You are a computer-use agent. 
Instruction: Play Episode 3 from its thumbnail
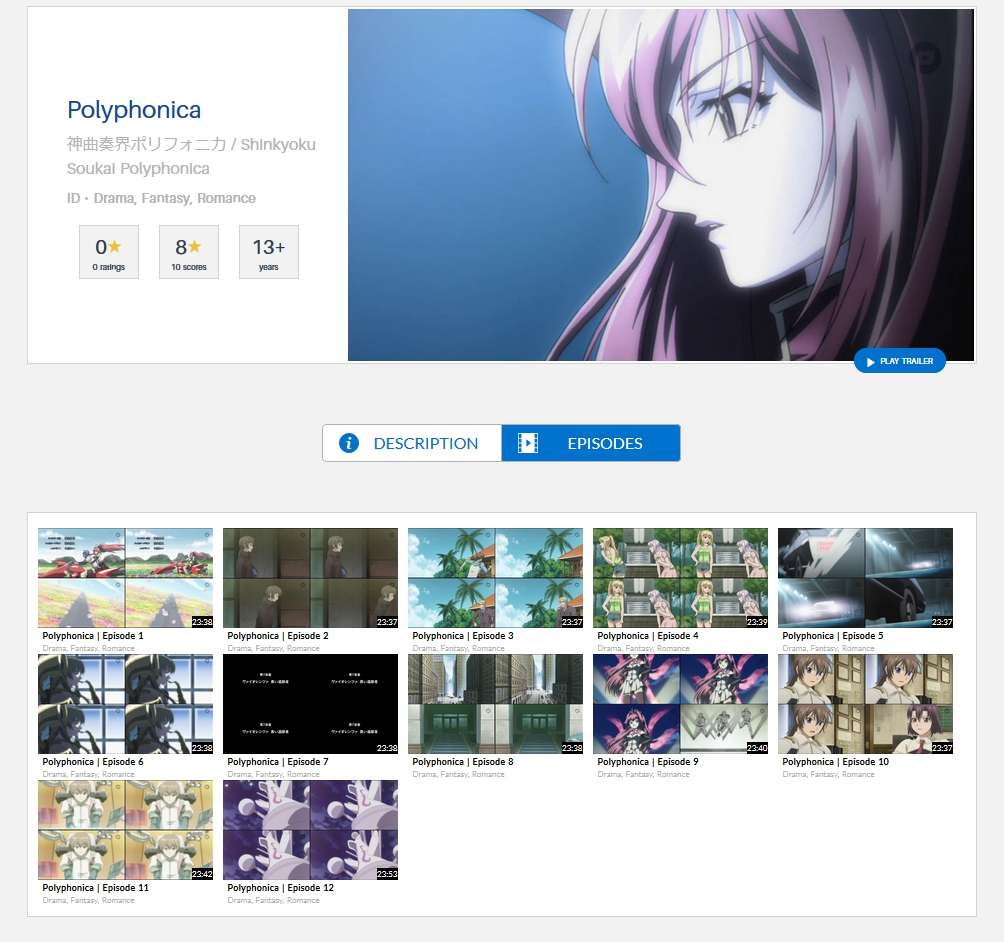point(495,578)
